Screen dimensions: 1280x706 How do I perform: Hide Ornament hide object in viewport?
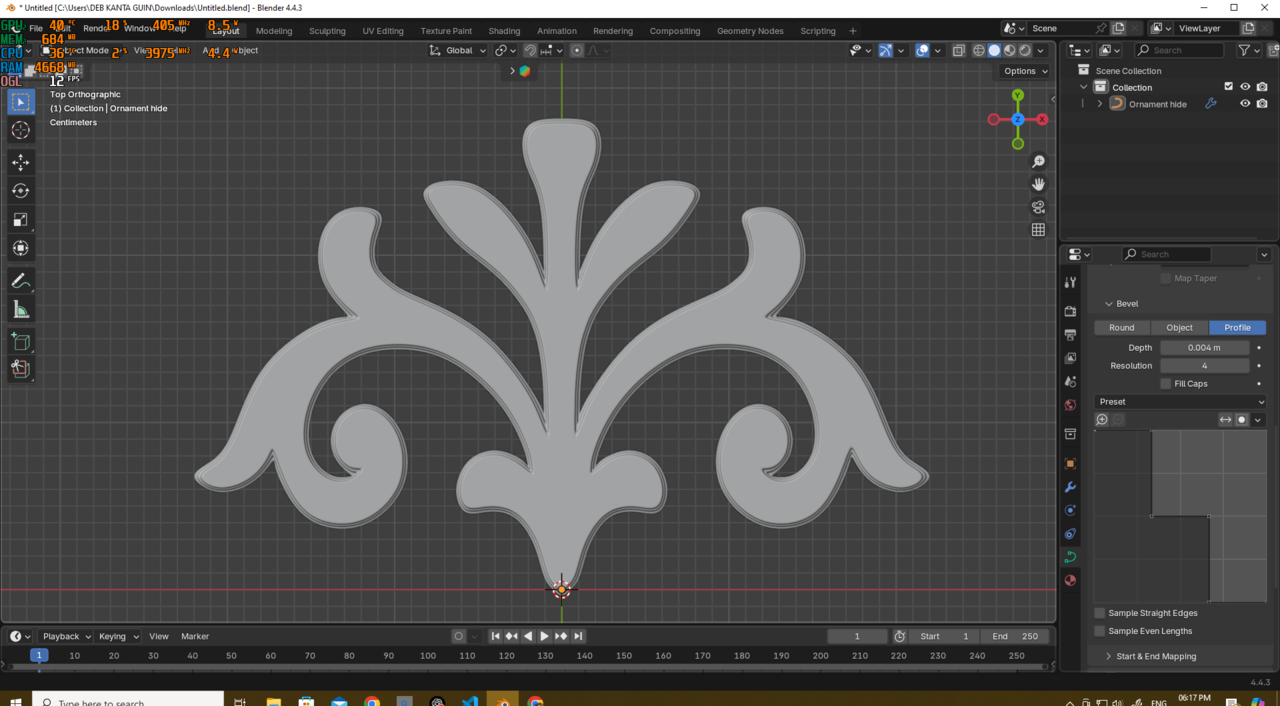1245,104
